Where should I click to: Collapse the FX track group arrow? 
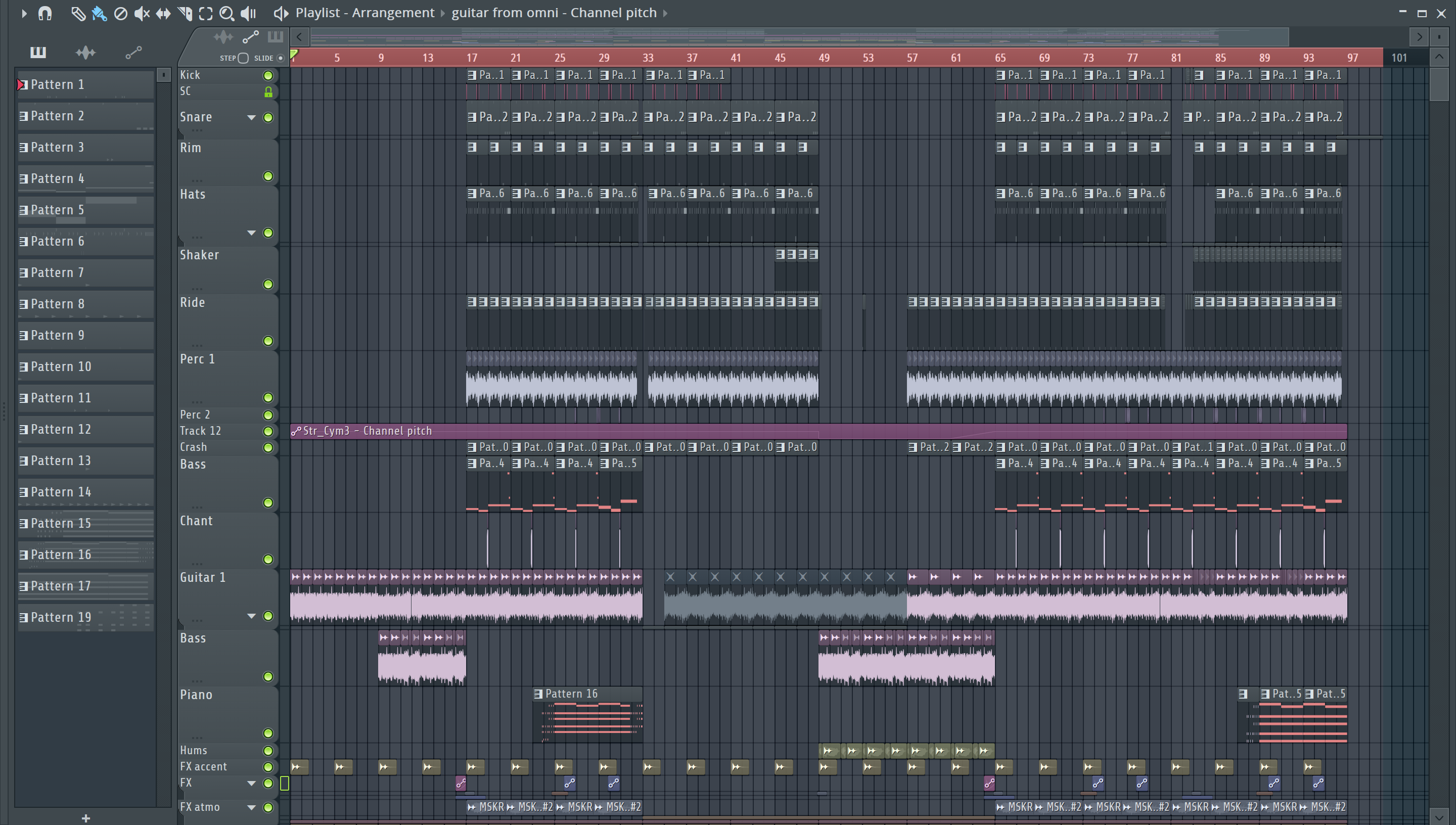coord(251,783)
